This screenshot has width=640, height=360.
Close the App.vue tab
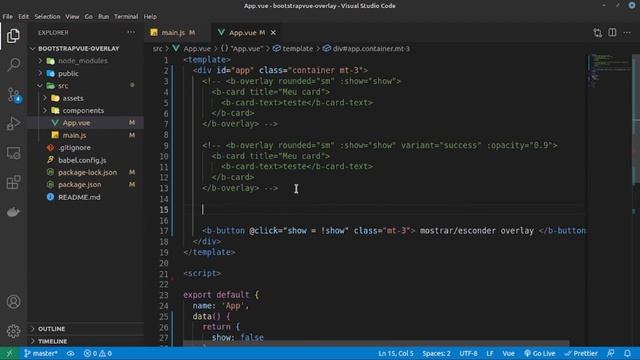pyautogui.click(x=273, y=33)
